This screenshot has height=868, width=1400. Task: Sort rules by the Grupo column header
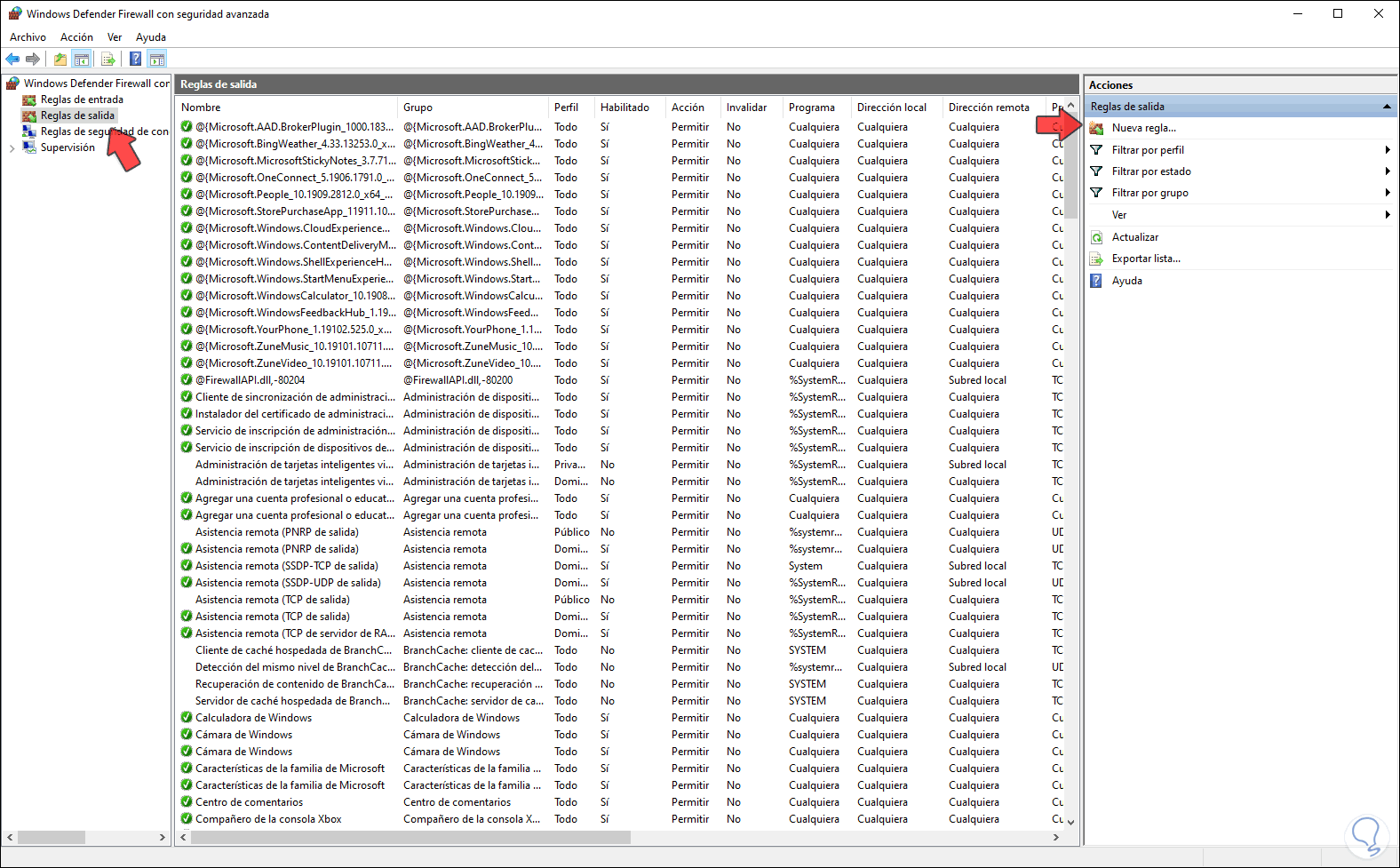pyautogui.click(x=473, y=108)
